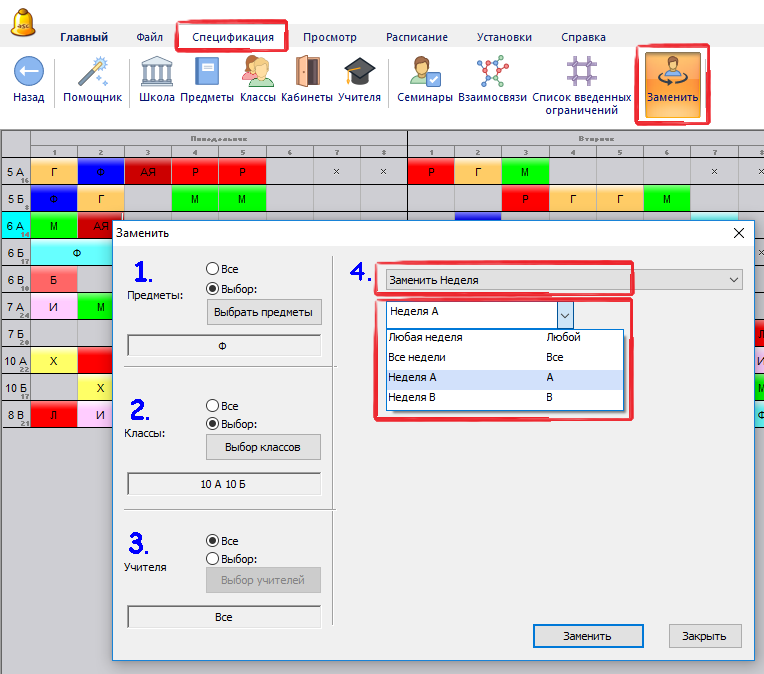
Task: Open the Классы classes icon
Action: coord(257,72)
